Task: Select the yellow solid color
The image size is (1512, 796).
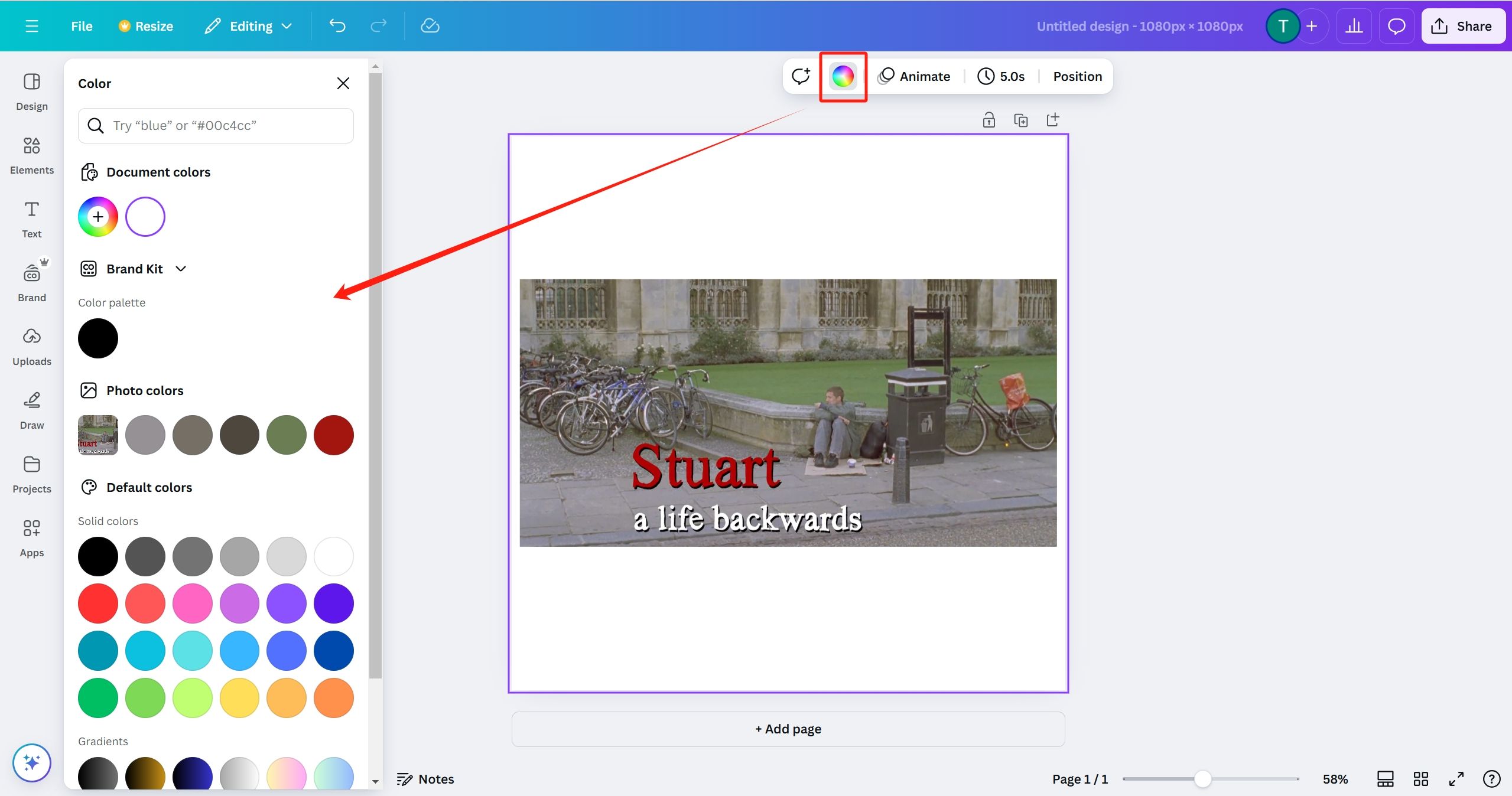Action: 239,698
